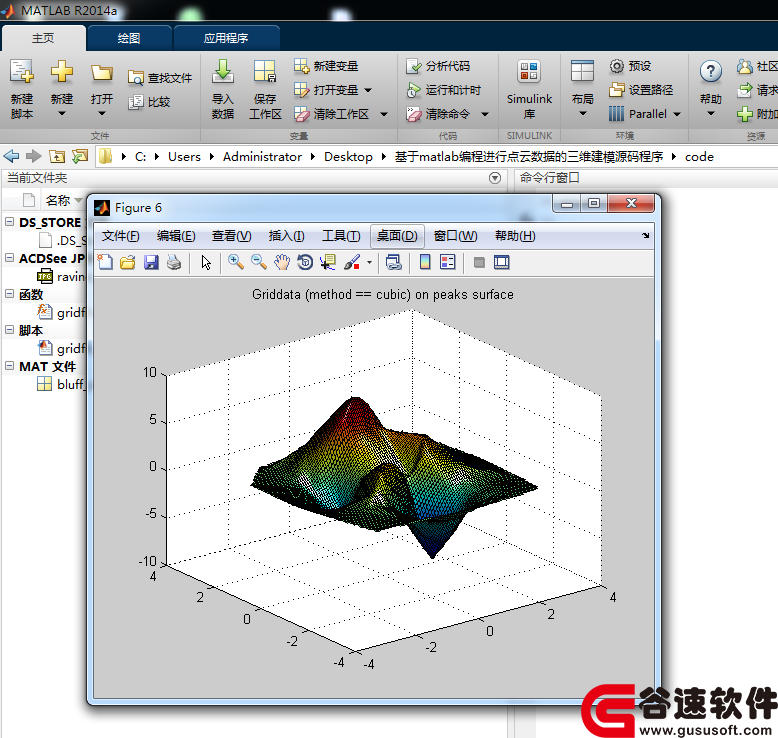Click 'Administrator' in the address path
Screen dimensions: 778x738
pyautogui.click(x=262, y=157)
